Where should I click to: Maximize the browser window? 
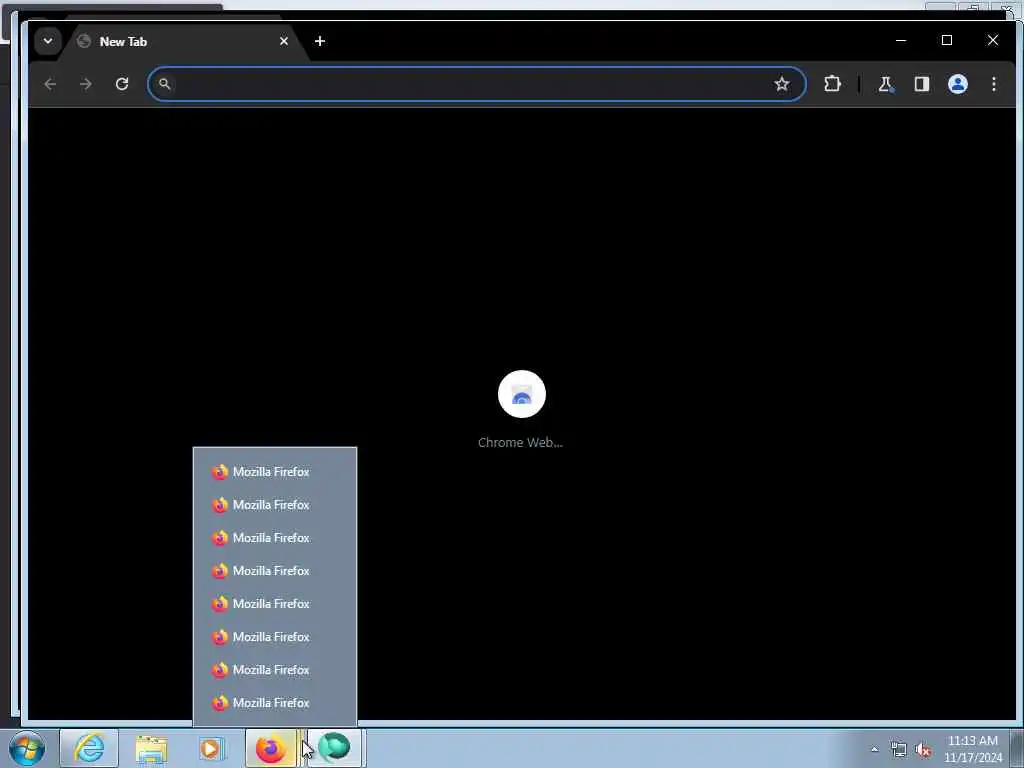pos(947,40)
